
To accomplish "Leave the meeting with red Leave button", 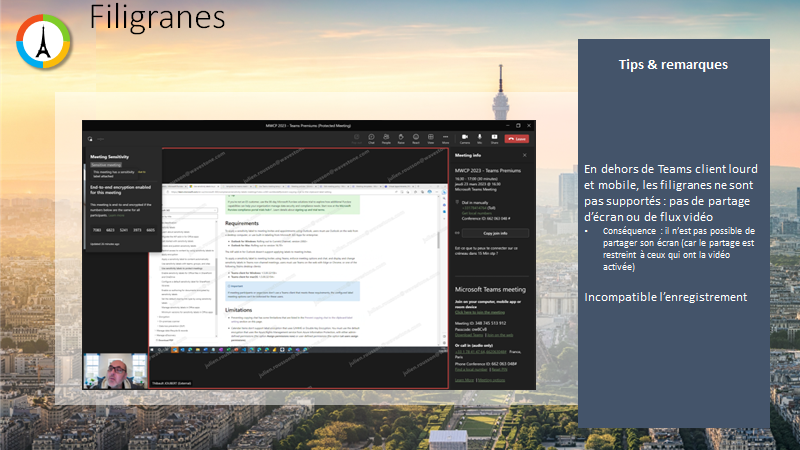I will click(x=517, y=139).
